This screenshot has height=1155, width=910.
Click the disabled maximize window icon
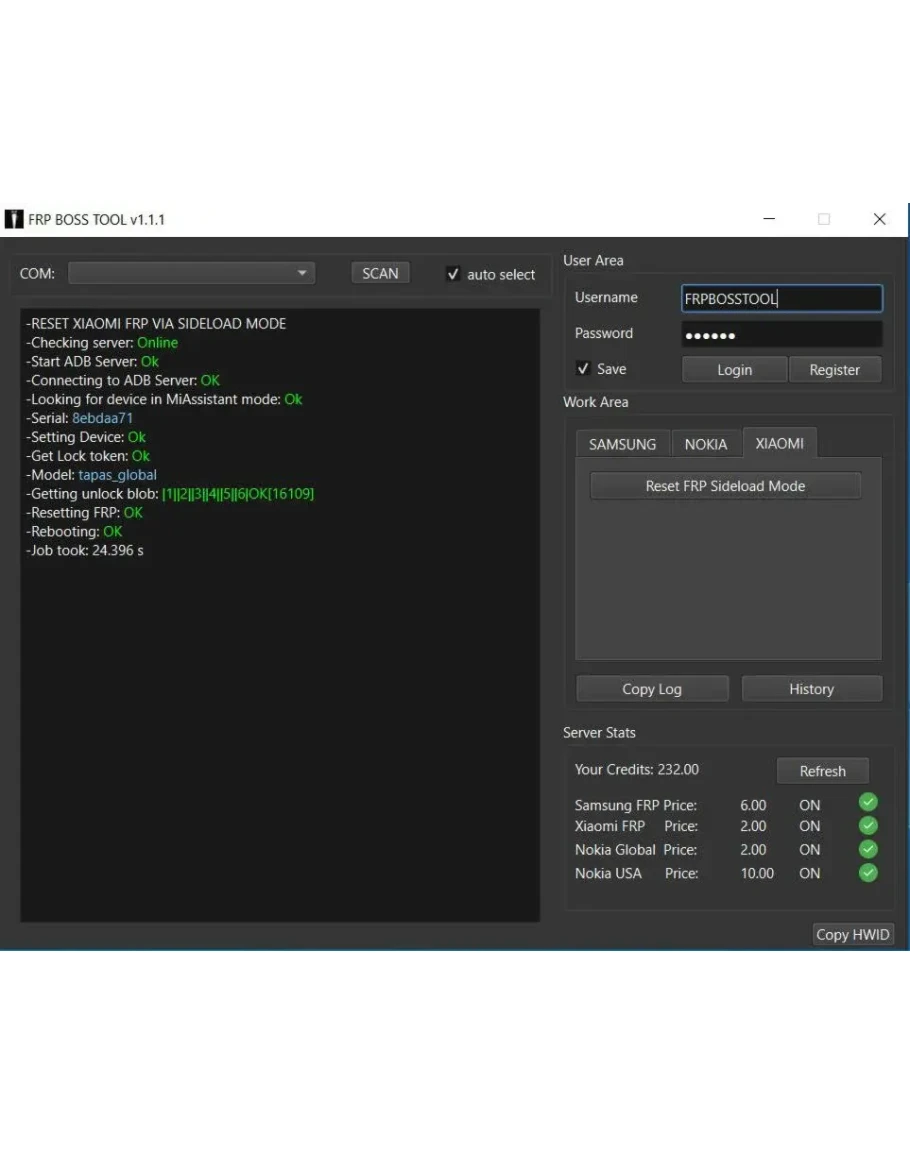(824, 219)
